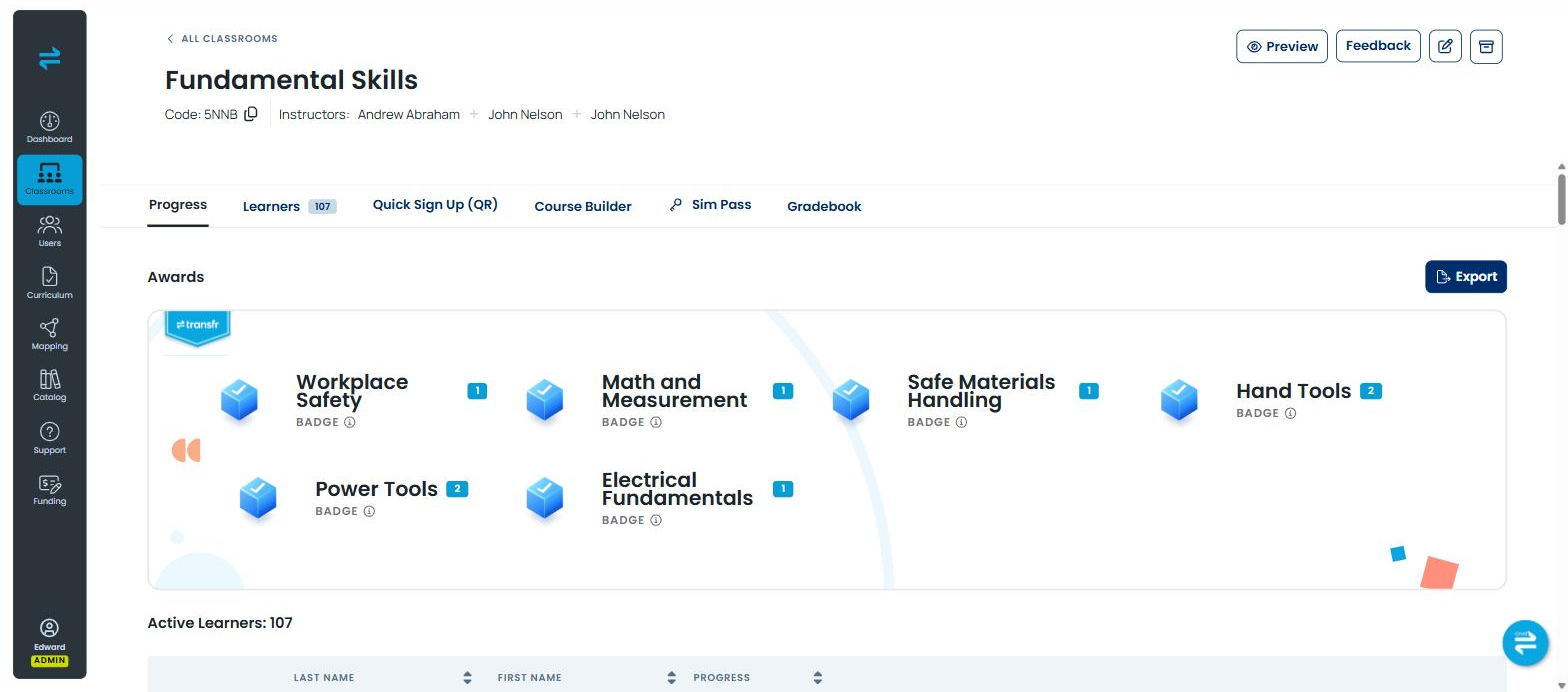1568x692 pixels.
Task: Switch to the Learners tab
Action: pyautogui.click(x=289, y=206)
